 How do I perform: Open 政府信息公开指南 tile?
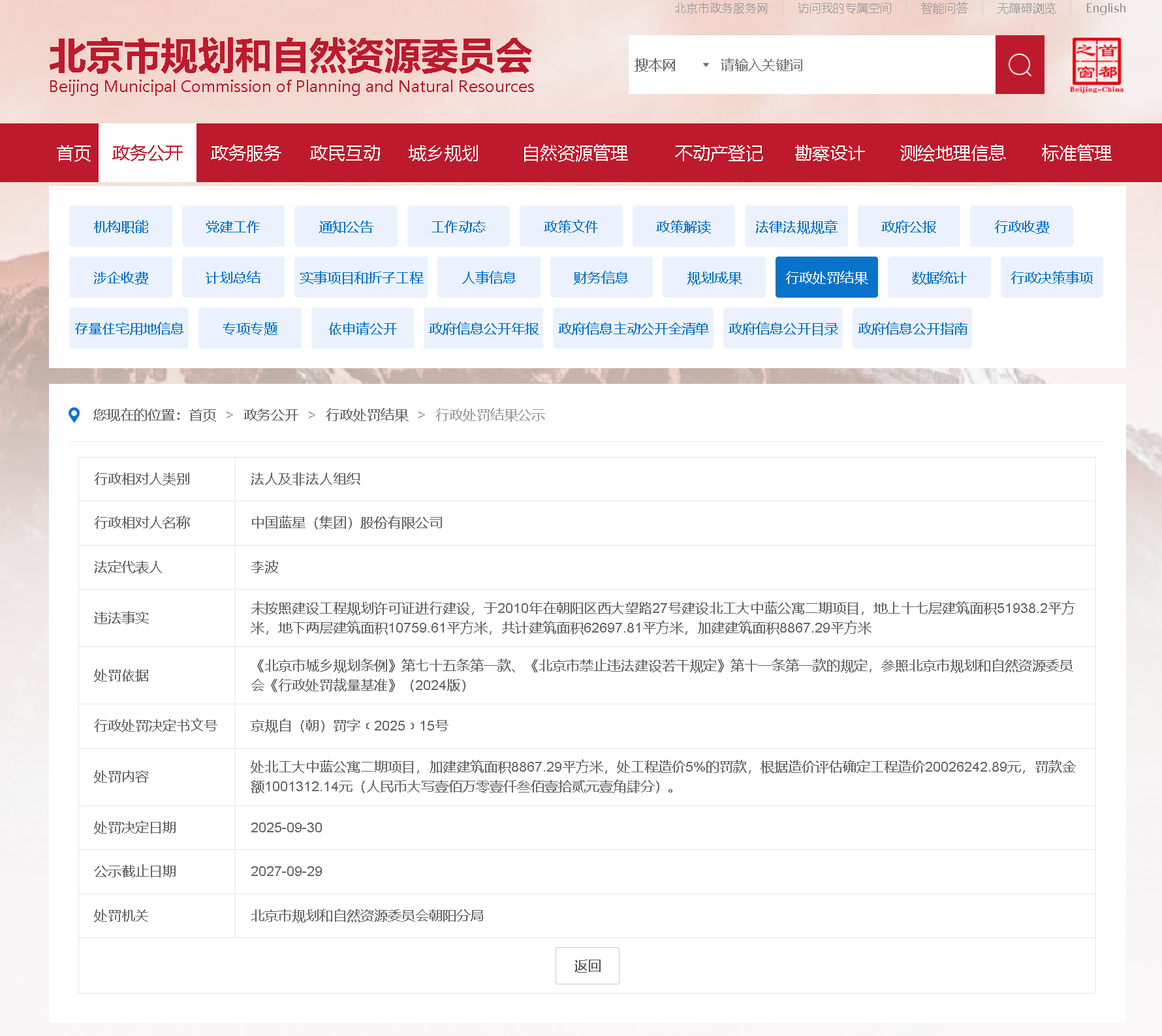[911, 328]
